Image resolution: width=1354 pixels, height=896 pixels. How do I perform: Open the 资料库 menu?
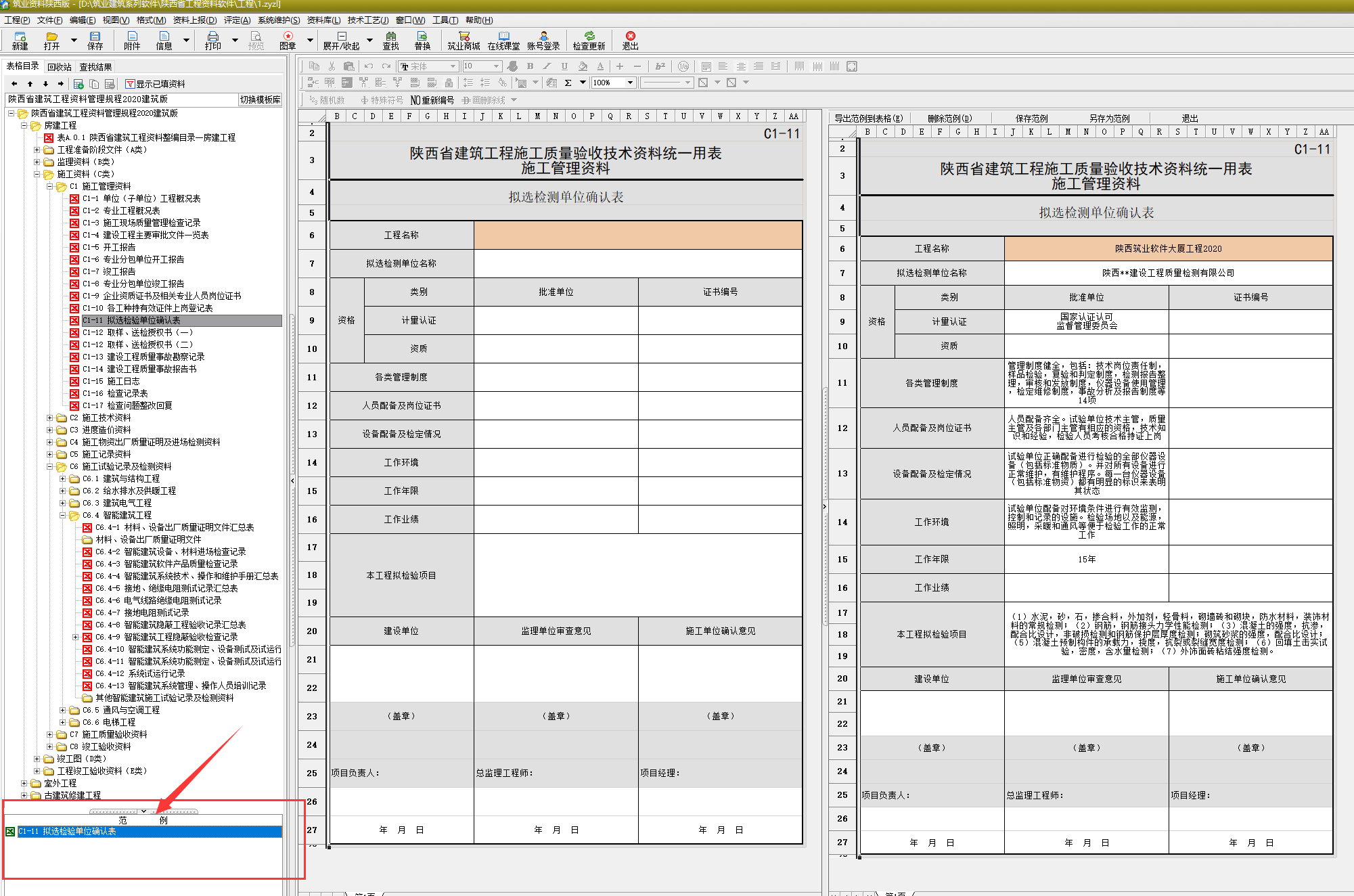(x=323, y=20)
